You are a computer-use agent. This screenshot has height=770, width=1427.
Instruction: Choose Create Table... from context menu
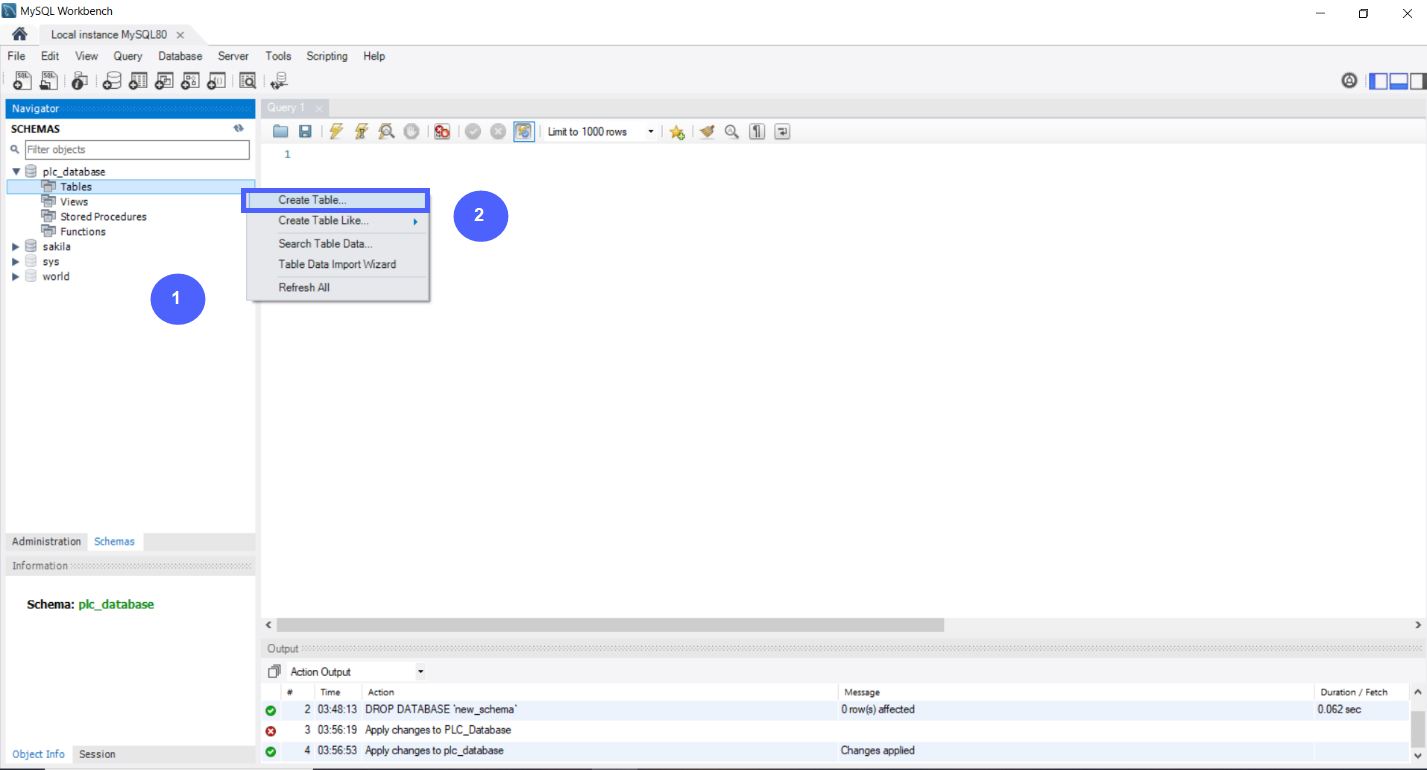338,200
